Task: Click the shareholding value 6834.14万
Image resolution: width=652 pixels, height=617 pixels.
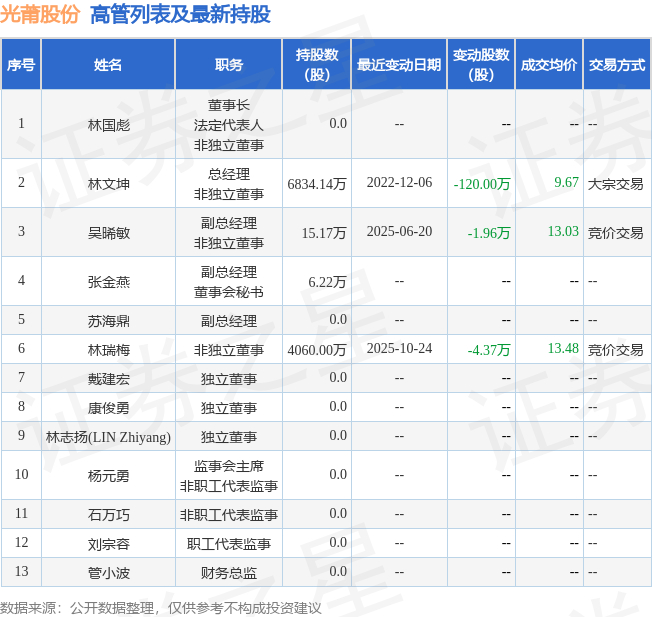Action: (317, 184)
